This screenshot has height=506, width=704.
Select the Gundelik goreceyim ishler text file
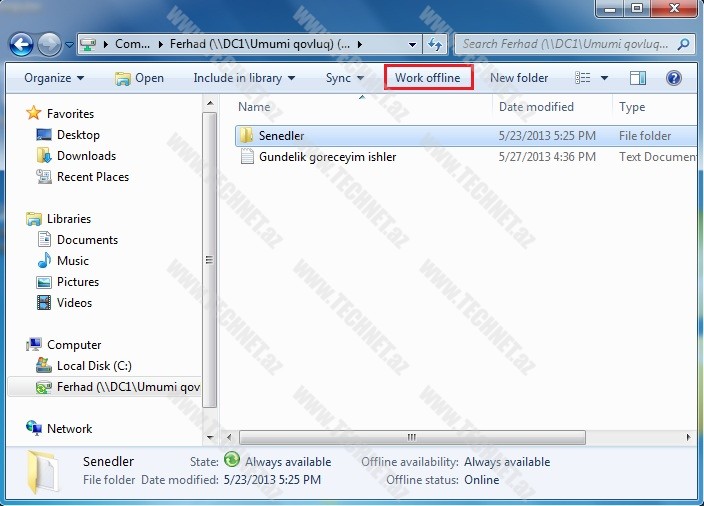click(327, 157)
